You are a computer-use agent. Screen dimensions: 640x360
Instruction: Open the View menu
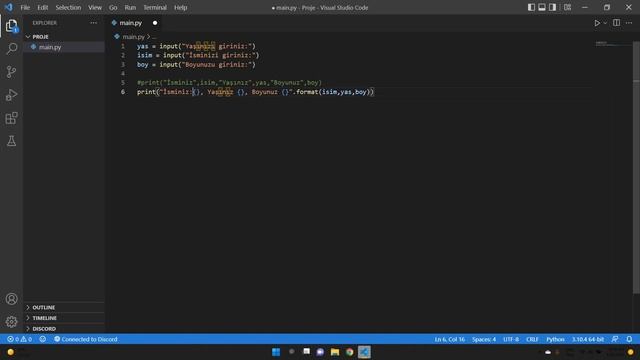(x=95, y=7)
